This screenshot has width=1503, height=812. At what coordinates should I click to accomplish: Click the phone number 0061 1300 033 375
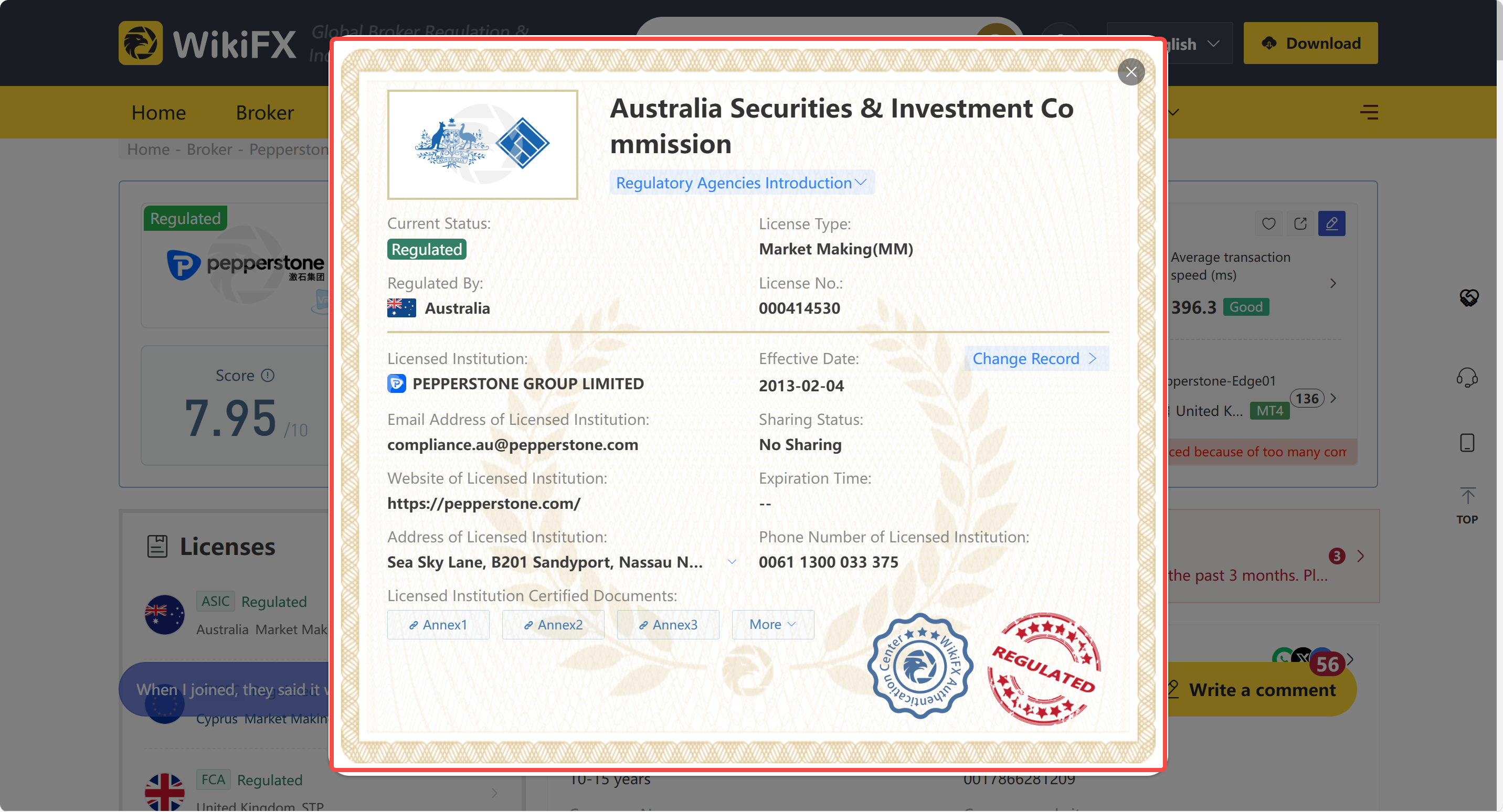[x=829, y=562]
